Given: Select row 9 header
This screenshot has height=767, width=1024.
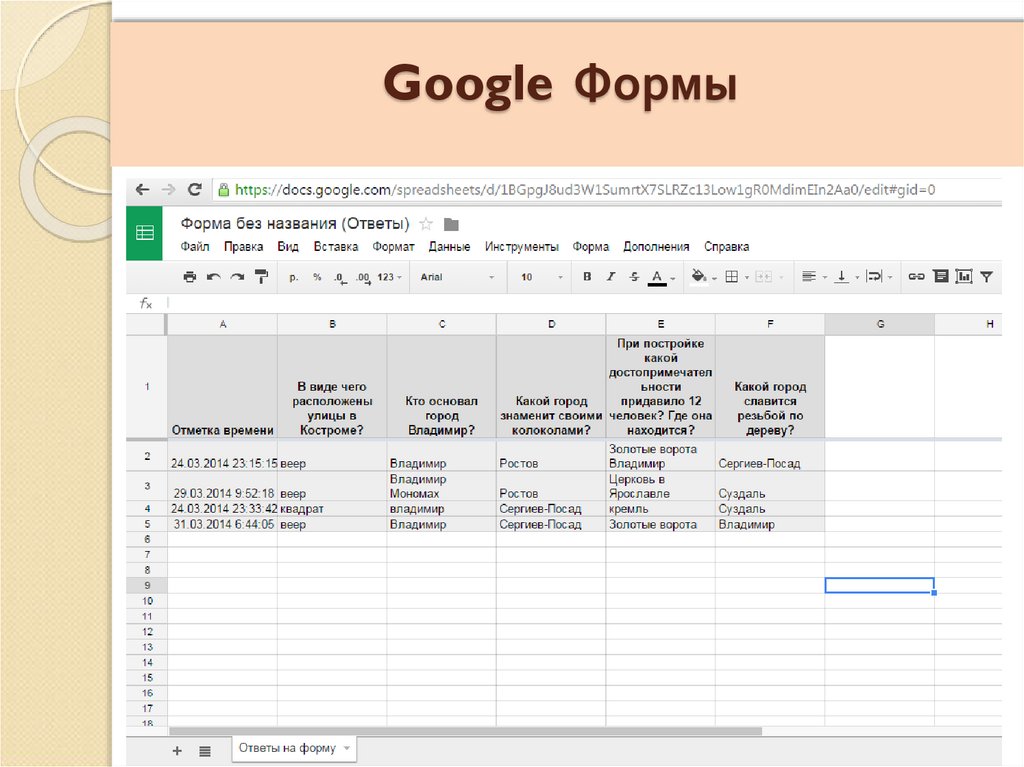Looking at the screenshot, I should click(x=147, y=585).
